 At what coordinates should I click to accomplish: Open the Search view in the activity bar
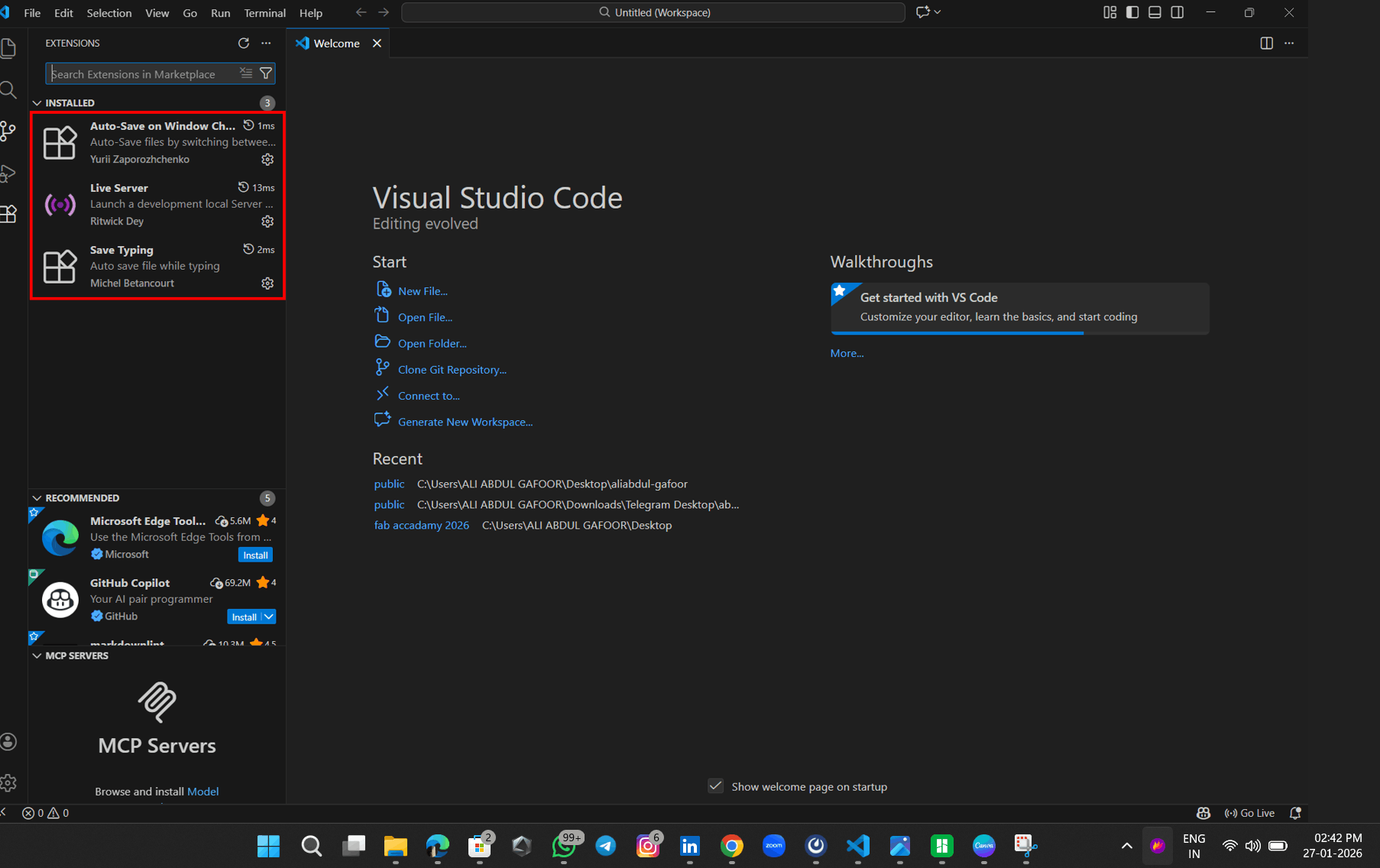point(8,90)
